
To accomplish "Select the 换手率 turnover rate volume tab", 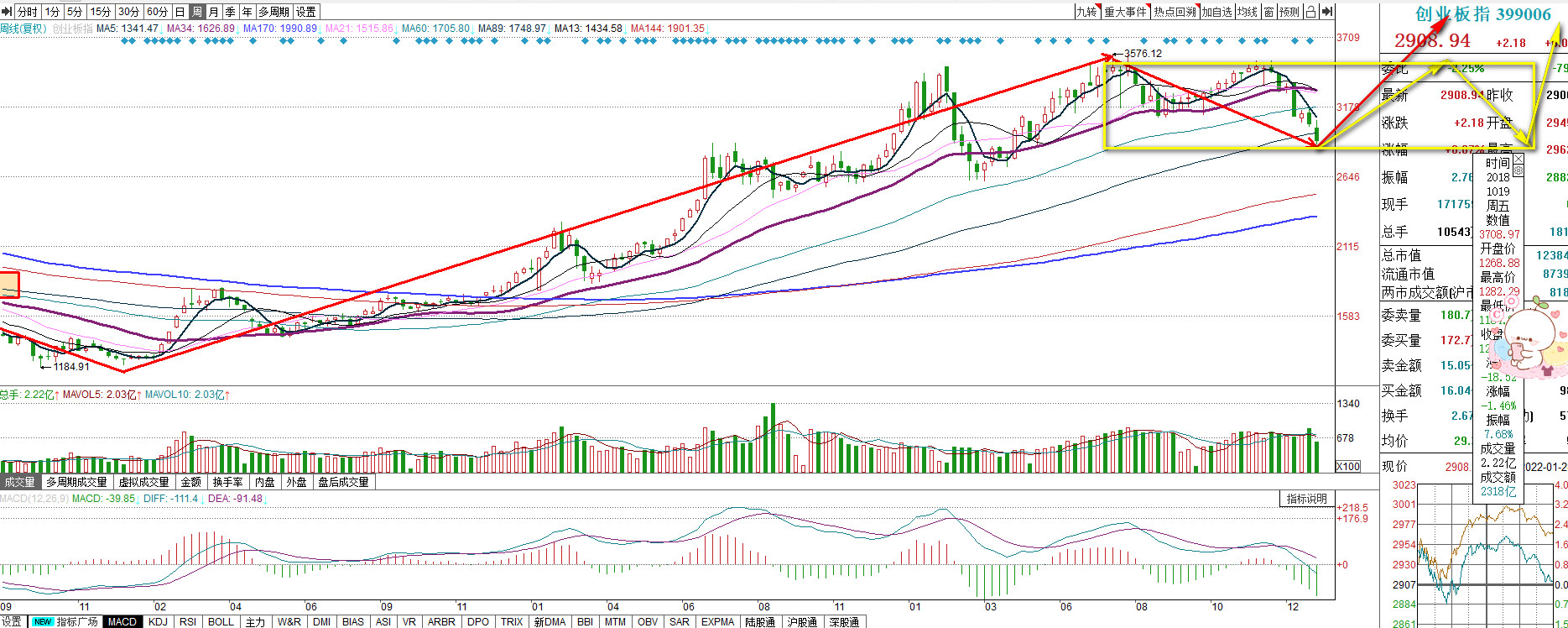I will [x=227, y=482].
